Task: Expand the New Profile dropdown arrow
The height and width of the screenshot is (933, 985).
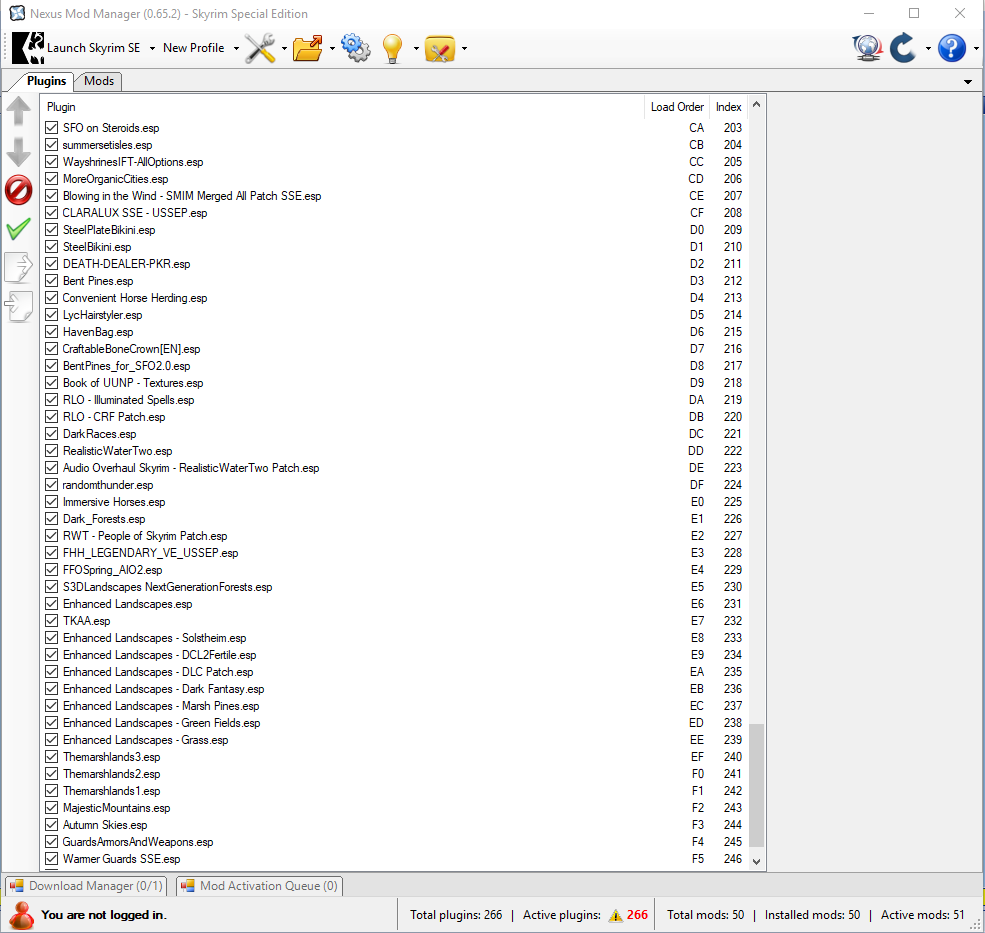Action: click(x=236, y=48)
